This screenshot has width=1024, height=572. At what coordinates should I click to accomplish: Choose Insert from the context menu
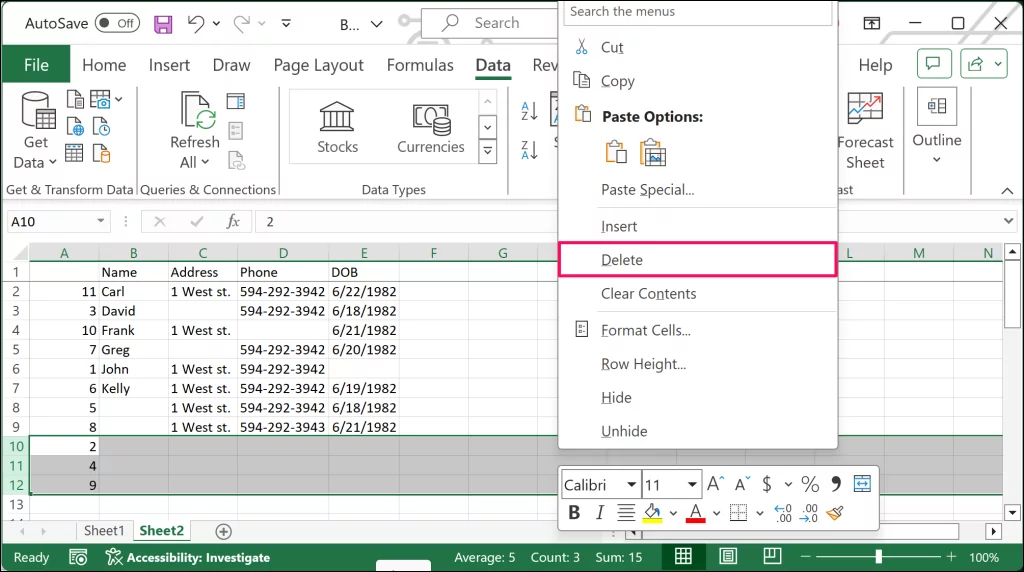pos(697,226)
